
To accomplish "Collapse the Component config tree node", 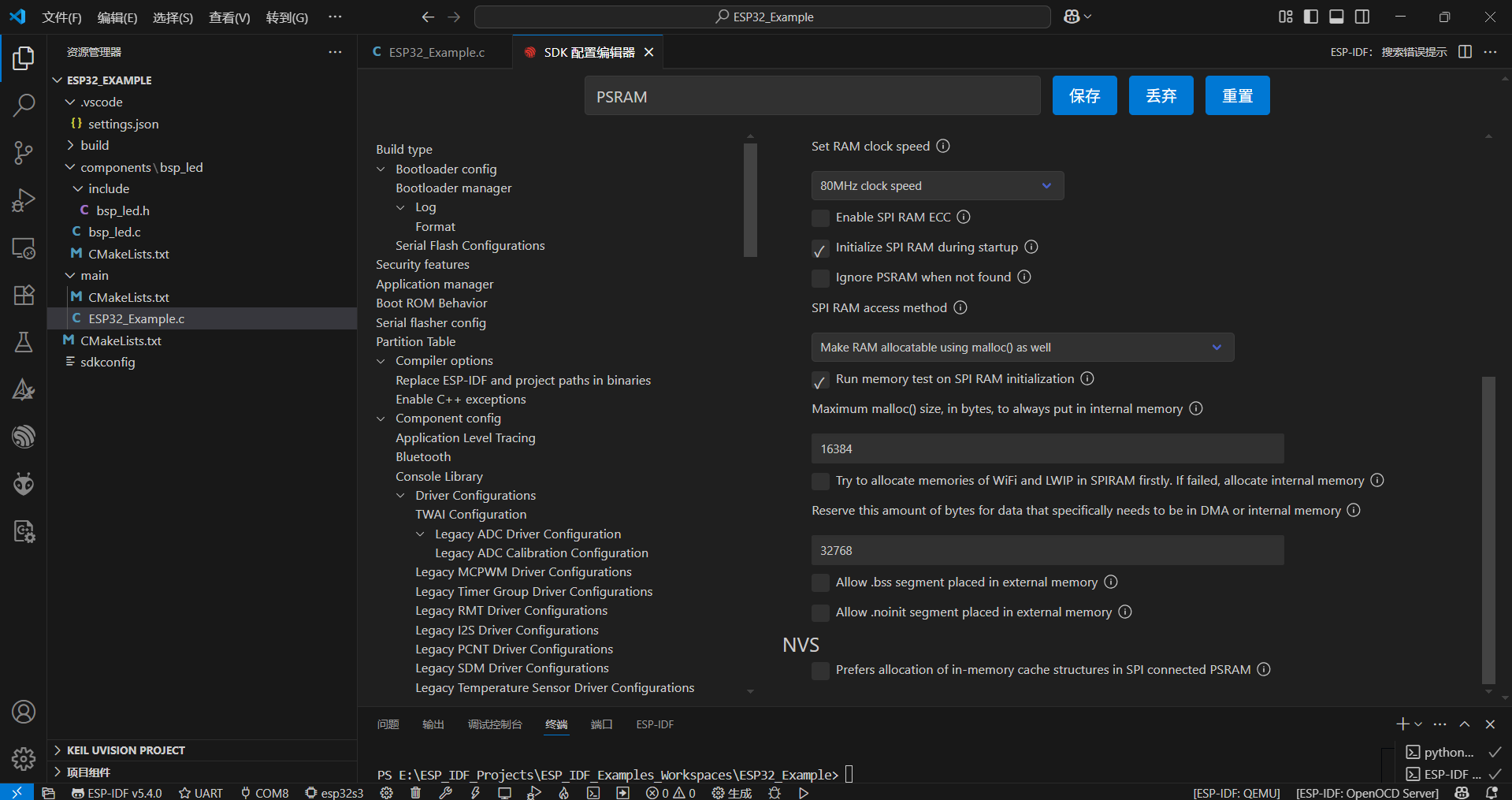I will pos(381,419).
